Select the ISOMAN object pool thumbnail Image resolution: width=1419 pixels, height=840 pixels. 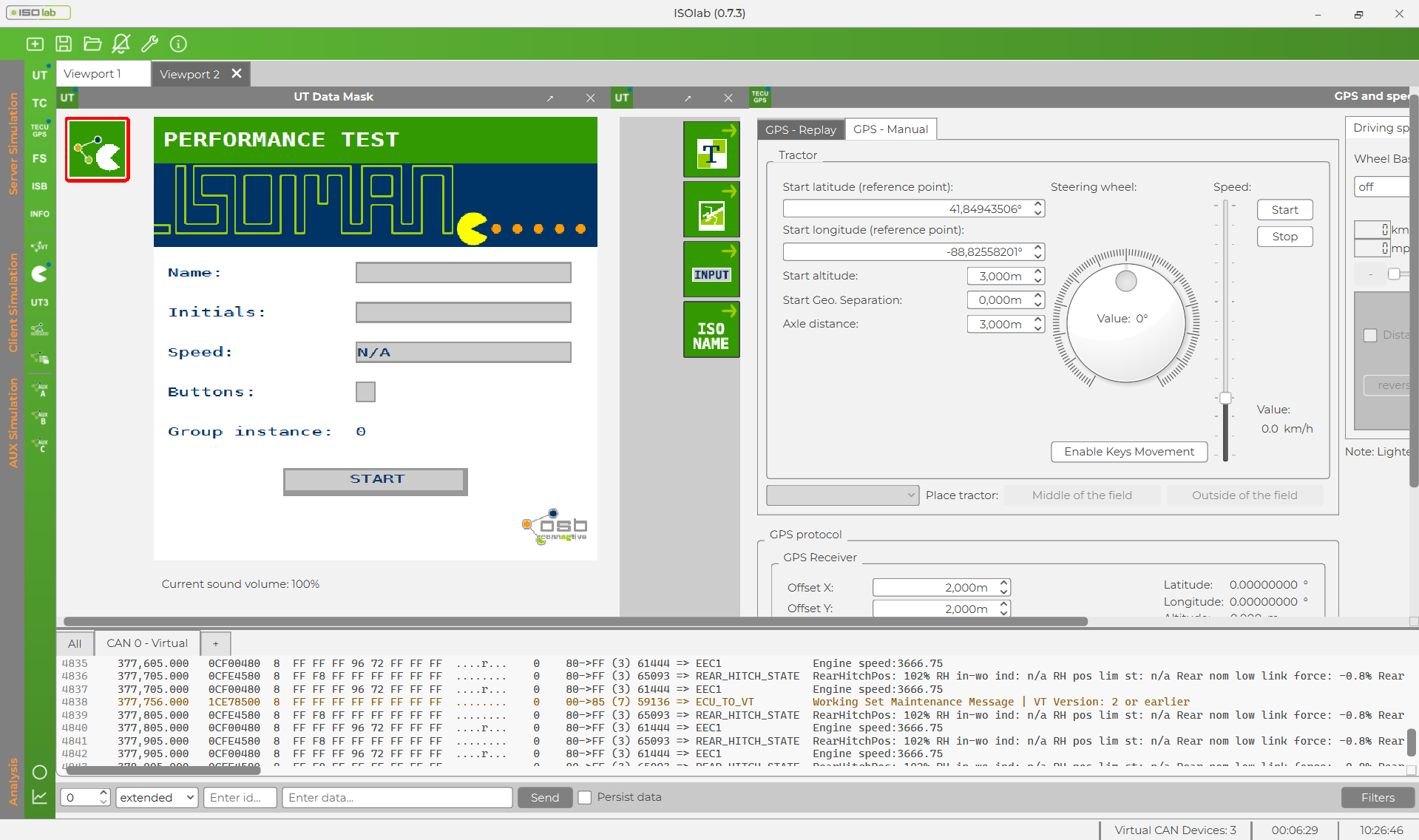tap(98, 149)
